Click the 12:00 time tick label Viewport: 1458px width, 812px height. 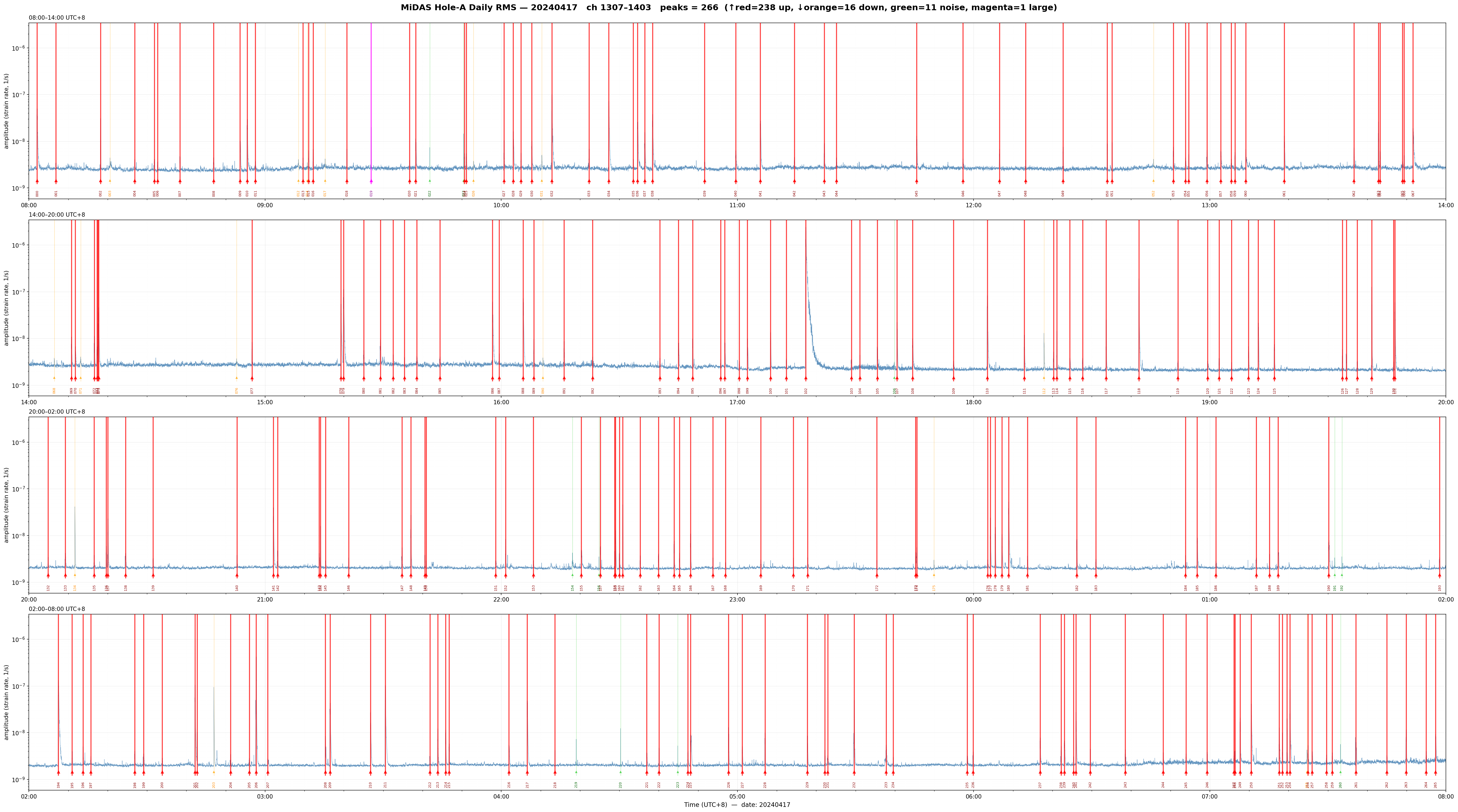pyautogui.click(x=974, y=205)
